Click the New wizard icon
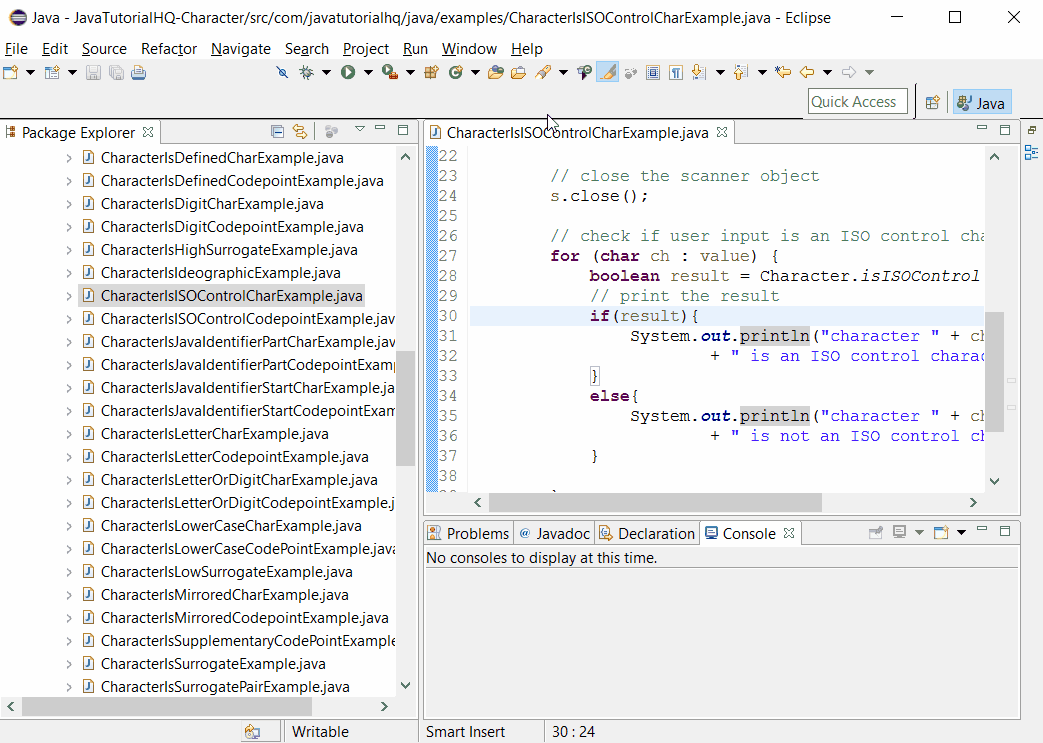The width and height of the screenshot is (1043, 743). pos(11,73)
